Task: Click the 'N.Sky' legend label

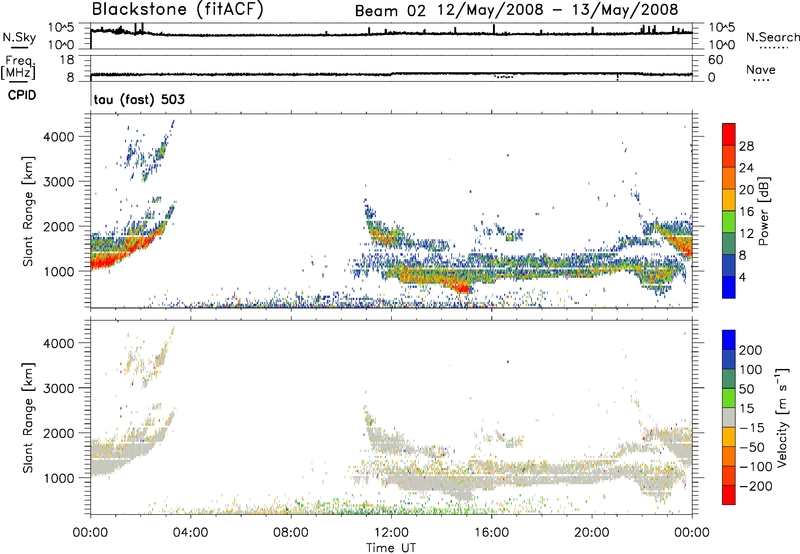Action: pos(19,37)
